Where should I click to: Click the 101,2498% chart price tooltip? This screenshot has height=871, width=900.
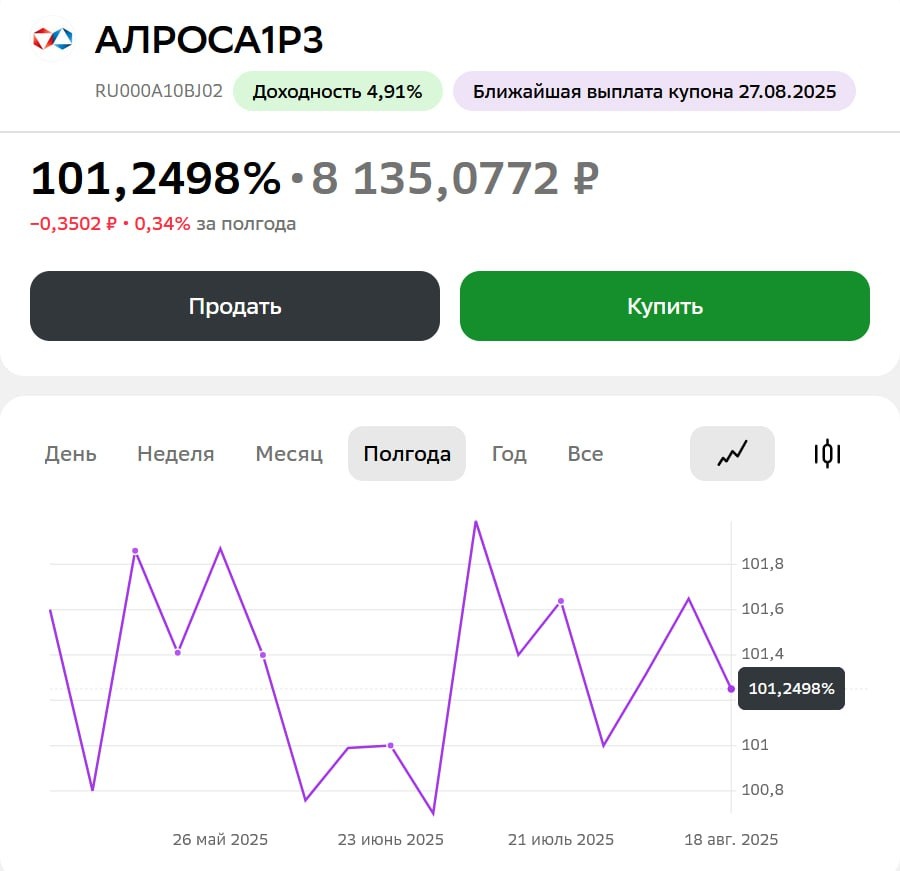click(791, 688)
